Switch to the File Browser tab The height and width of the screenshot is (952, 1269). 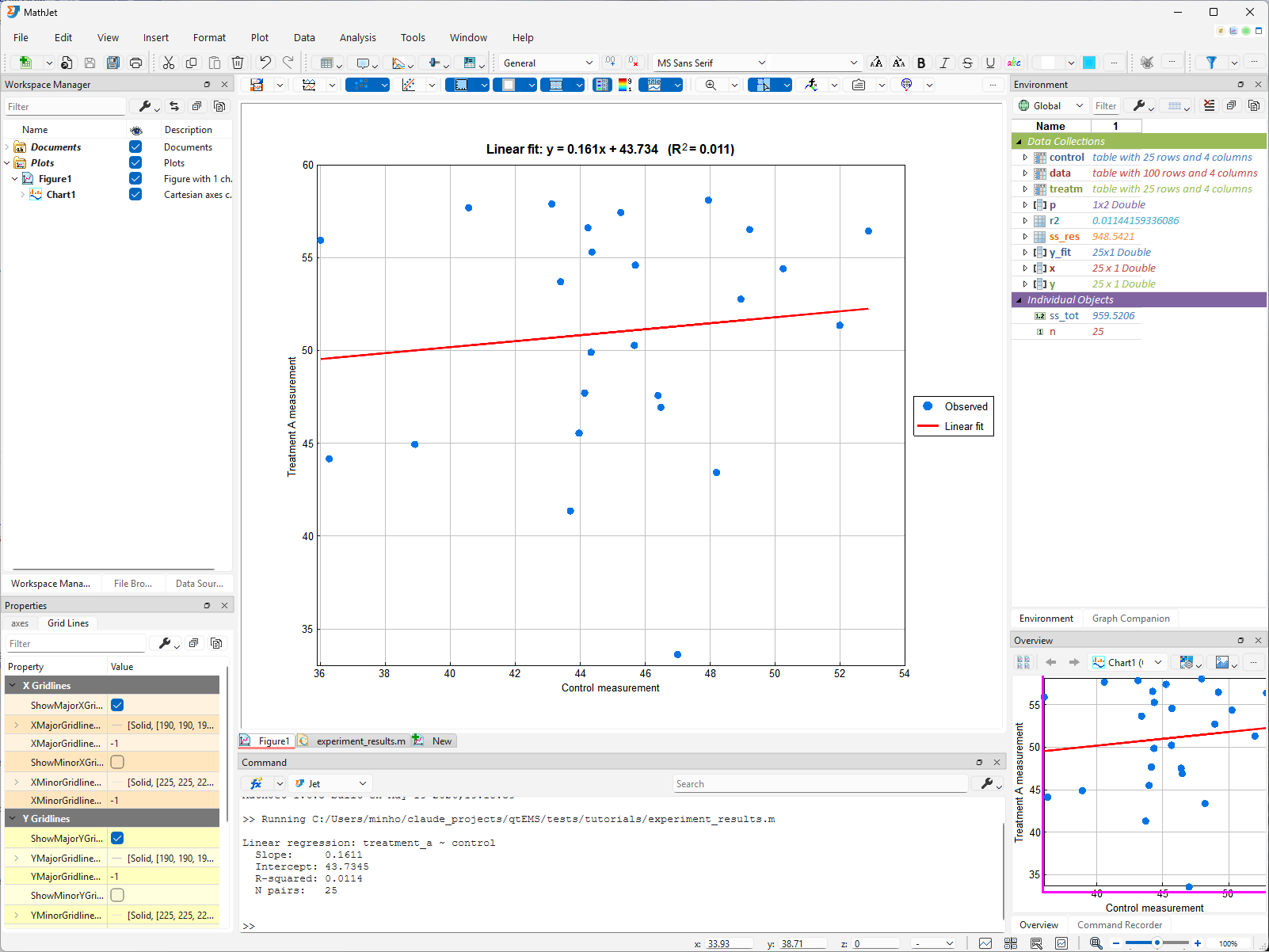[132, 583]
